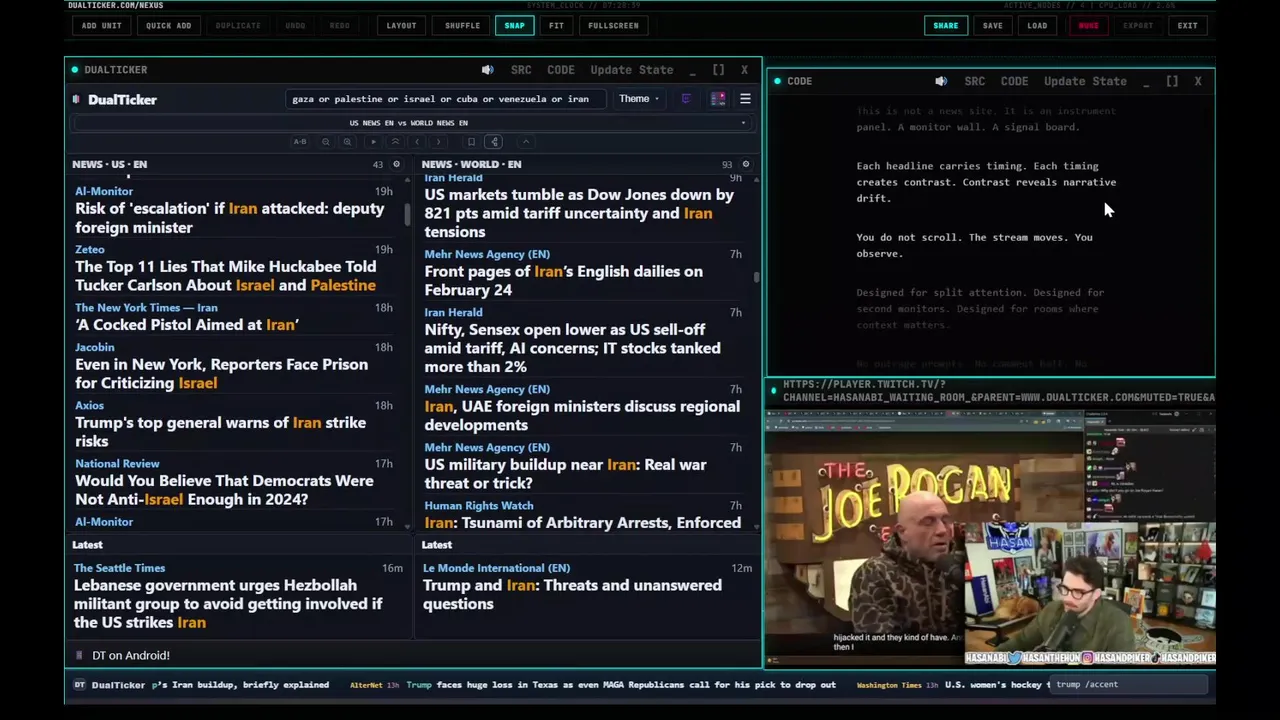Toggle the SNAP mode
Viewport: 1280px width, 720px height.
point(514,25)
